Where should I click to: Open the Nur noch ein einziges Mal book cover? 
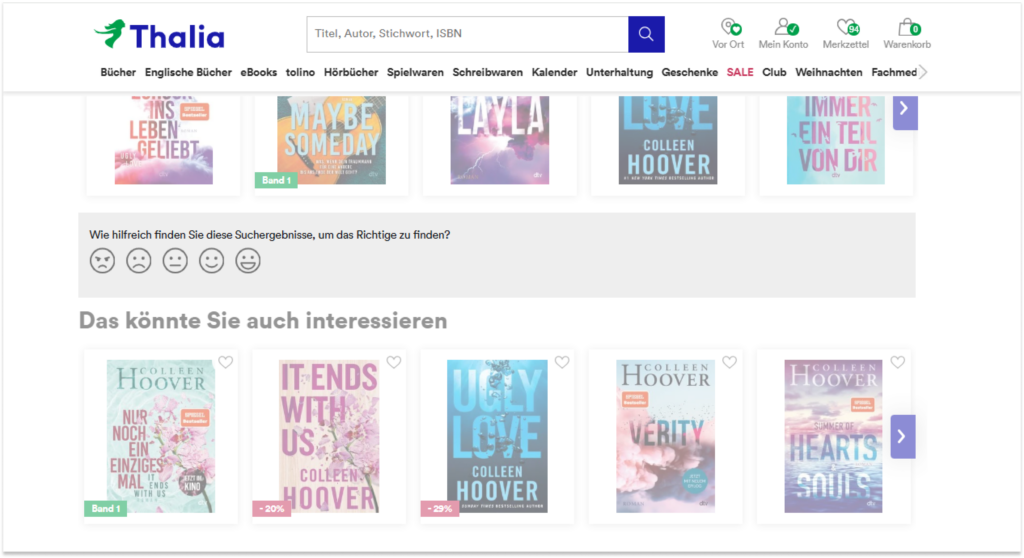(161, 436)
